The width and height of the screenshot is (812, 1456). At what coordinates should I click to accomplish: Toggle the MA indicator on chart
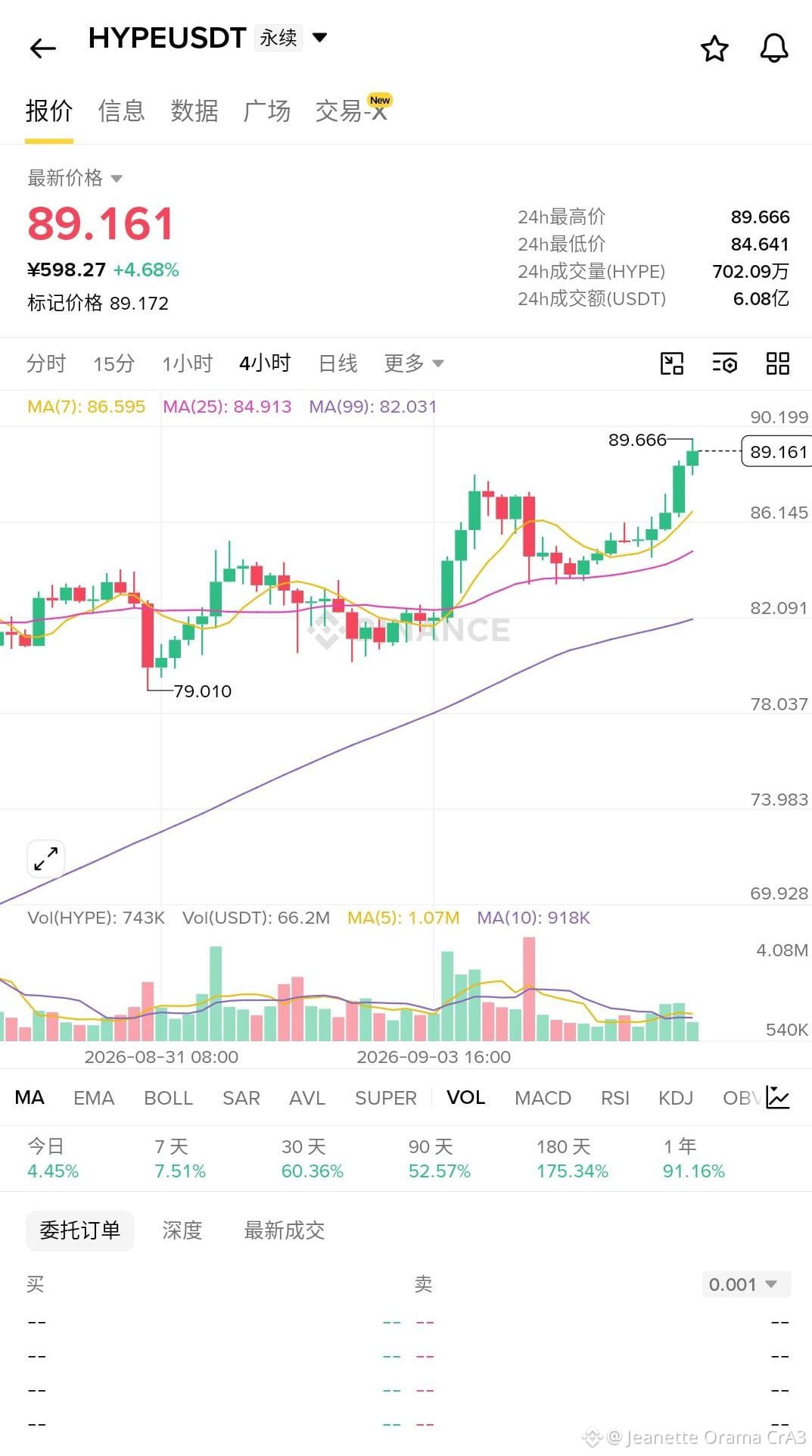(30, 1097)
